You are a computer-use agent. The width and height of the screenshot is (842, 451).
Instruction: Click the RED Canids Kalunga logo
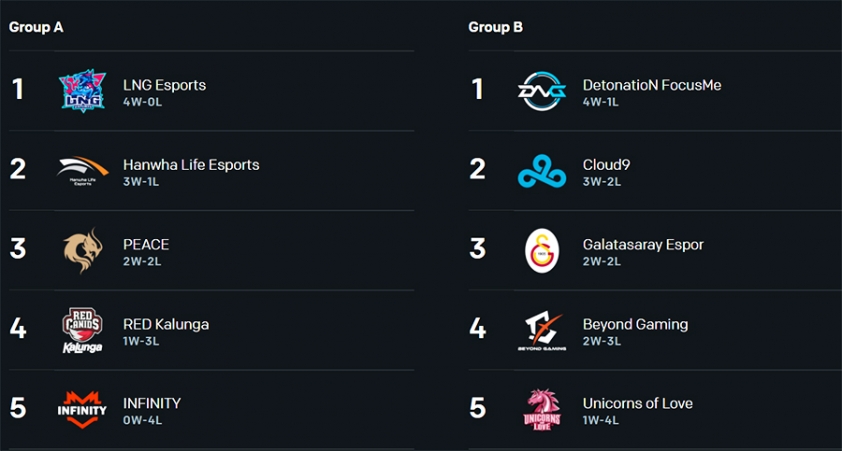[x=82, y=330]
